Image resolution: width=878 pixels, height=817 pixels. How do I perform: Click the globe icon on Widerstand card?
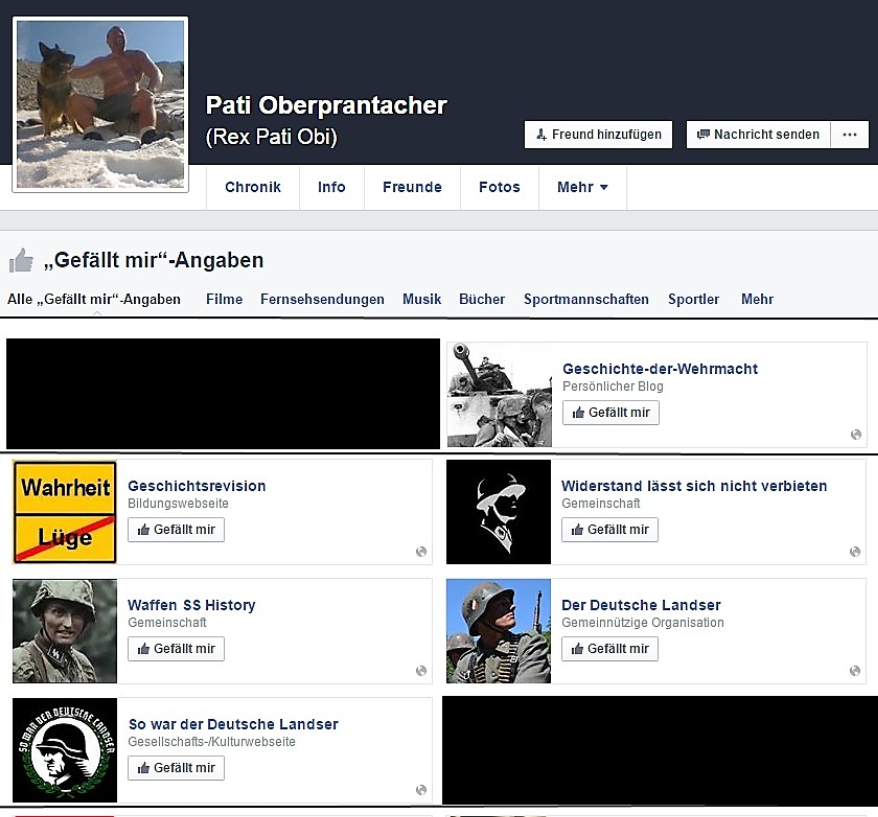pos(854,552)
